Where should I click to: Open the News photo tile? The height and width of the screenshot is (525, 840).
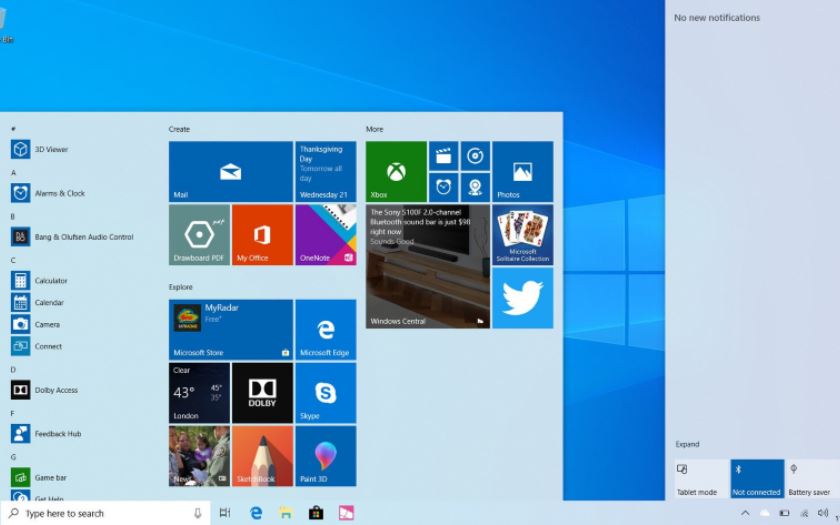pyautogui.click(x=199, y=456)
